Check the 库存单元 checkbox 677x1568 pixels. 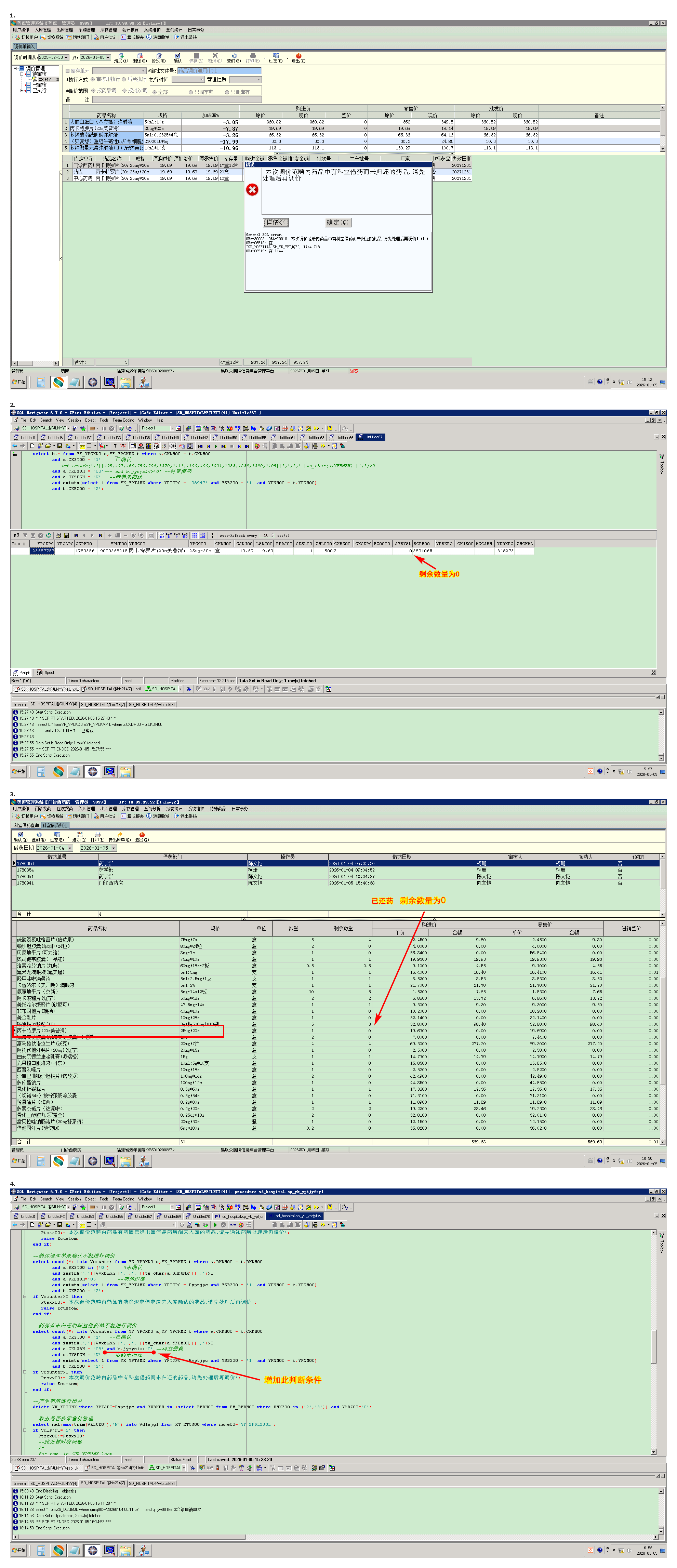(x=68, y=71)
